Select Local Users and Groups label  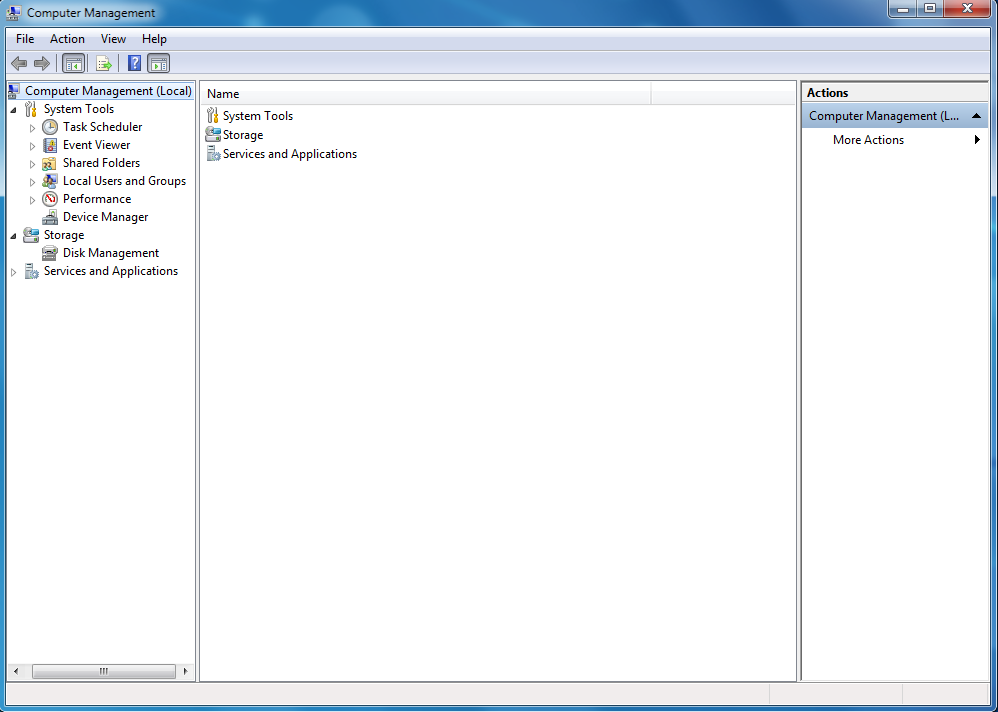[124, 181]
